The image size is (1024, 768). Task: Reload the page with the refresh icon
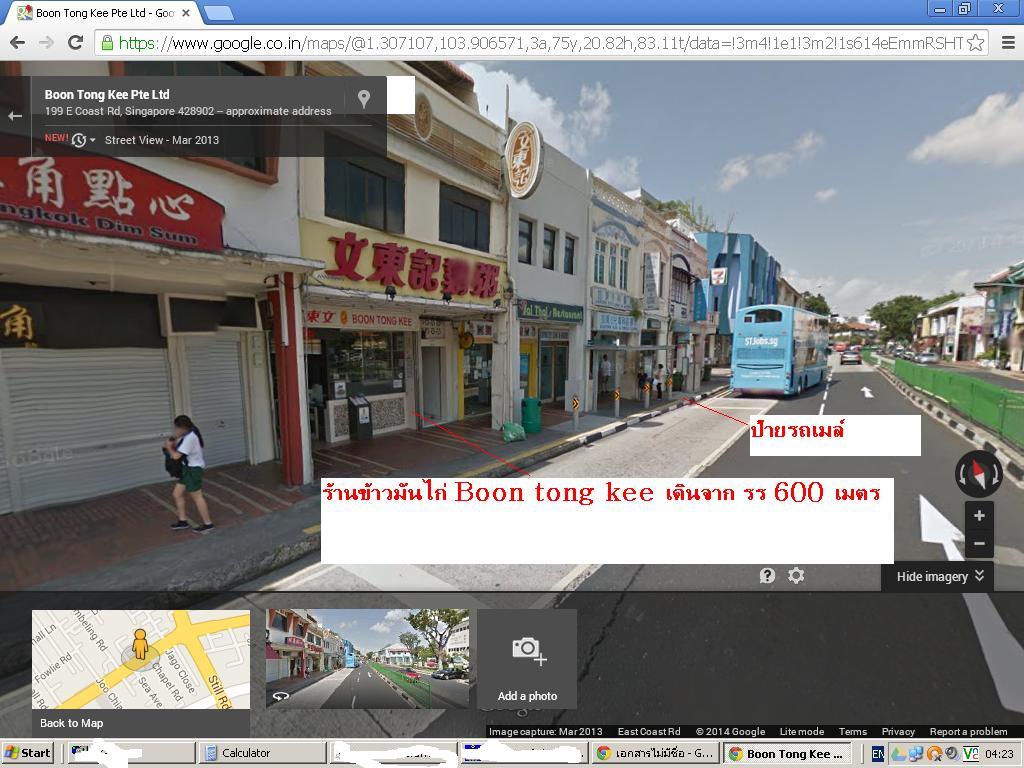[76, 42]
